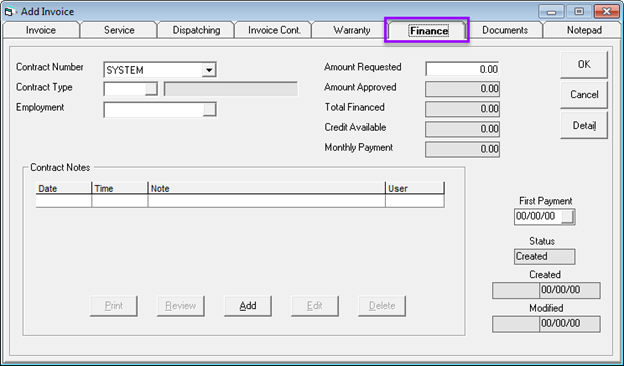Switch to the Invoice tab
The image size is (624, 366).
pos(41,30)
